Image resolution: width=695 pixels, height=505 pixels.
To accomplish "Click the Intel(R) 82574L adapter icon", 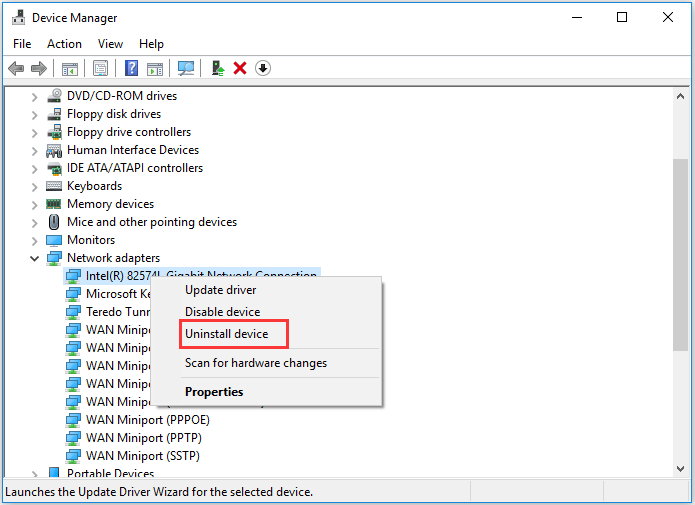I will click(x=73, y=276).
